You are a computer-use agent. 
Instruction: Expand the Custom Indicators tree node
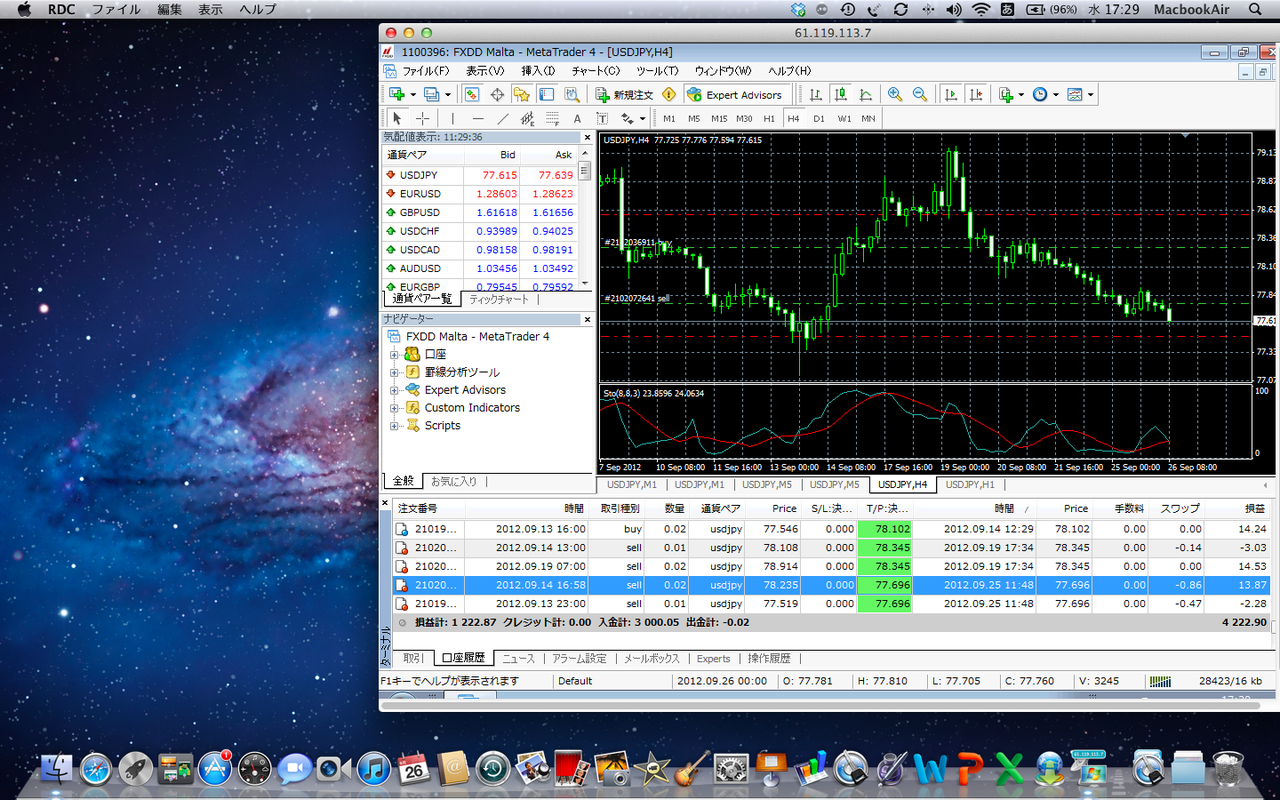pyautogui.click(x=394, y=408)
